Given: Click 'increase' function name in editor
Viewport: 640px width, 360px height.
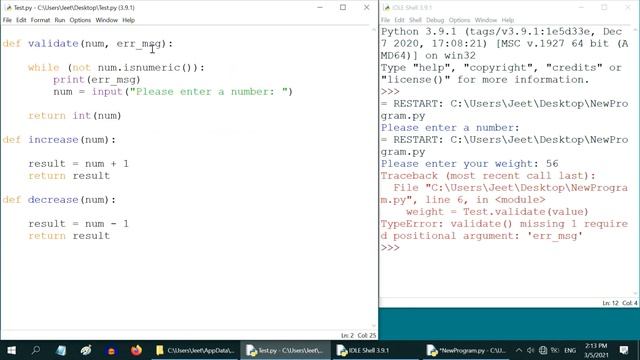Looking at the screenshot, I should (53, 140).
